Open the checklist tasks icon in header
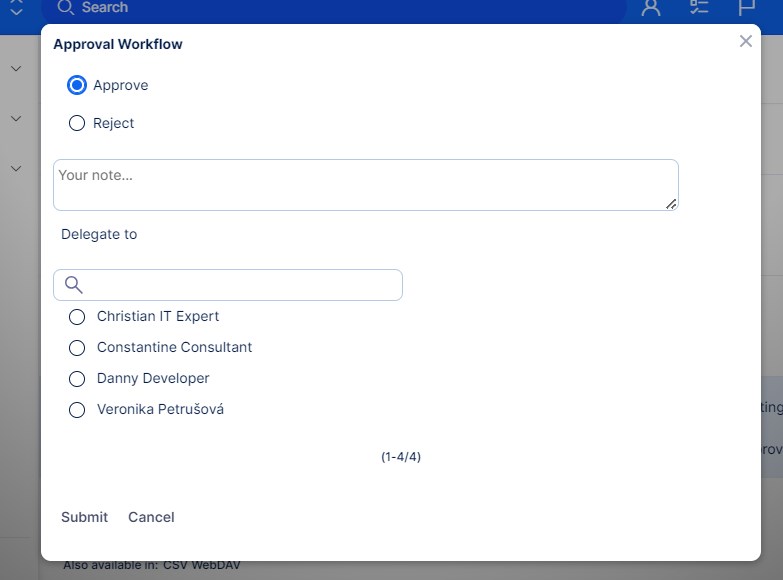Image resolution: width=783 pixels, height=580 pixels. click(x=699, y=8)
